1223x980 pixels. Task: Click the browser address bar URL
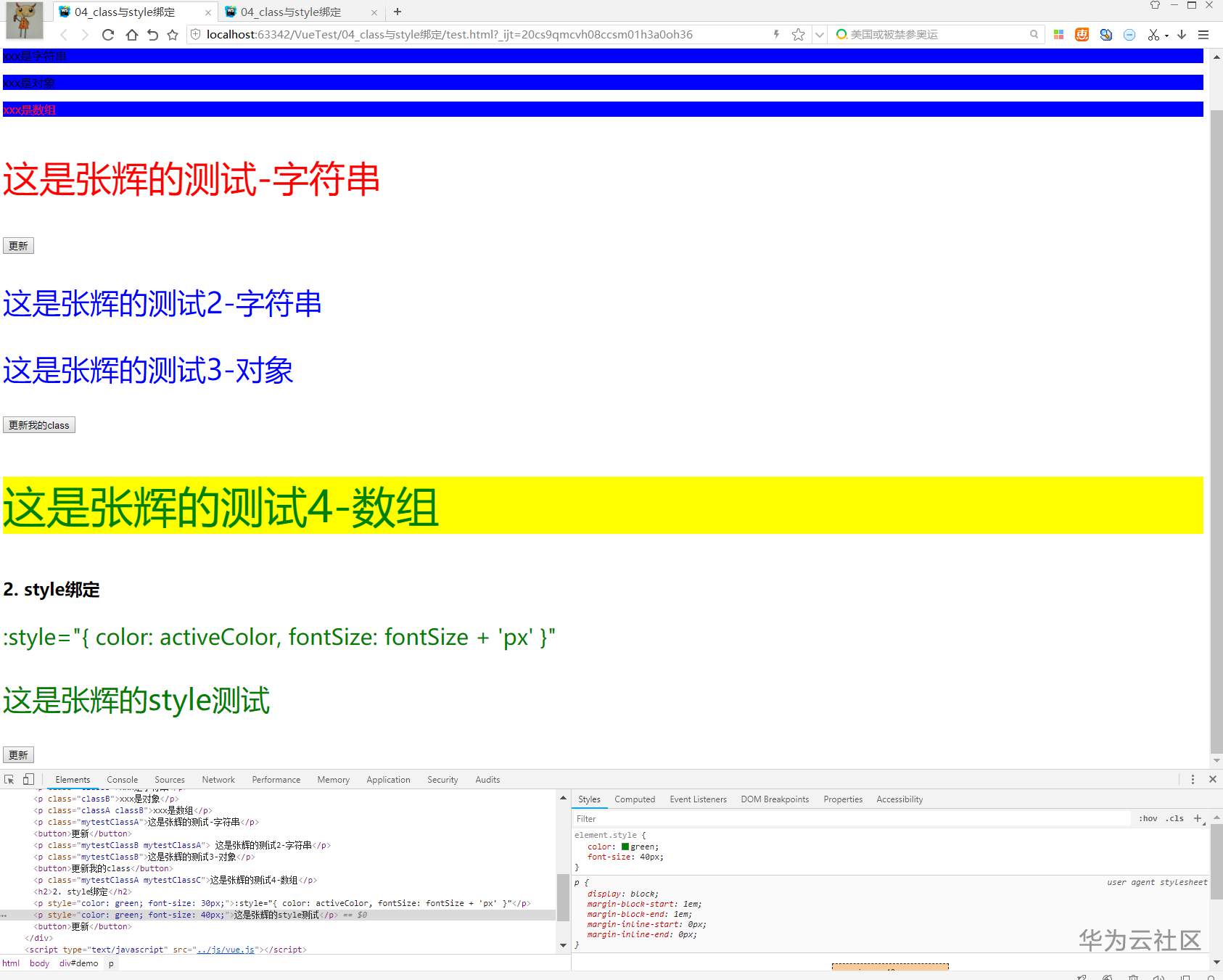[x=450, y=34]
